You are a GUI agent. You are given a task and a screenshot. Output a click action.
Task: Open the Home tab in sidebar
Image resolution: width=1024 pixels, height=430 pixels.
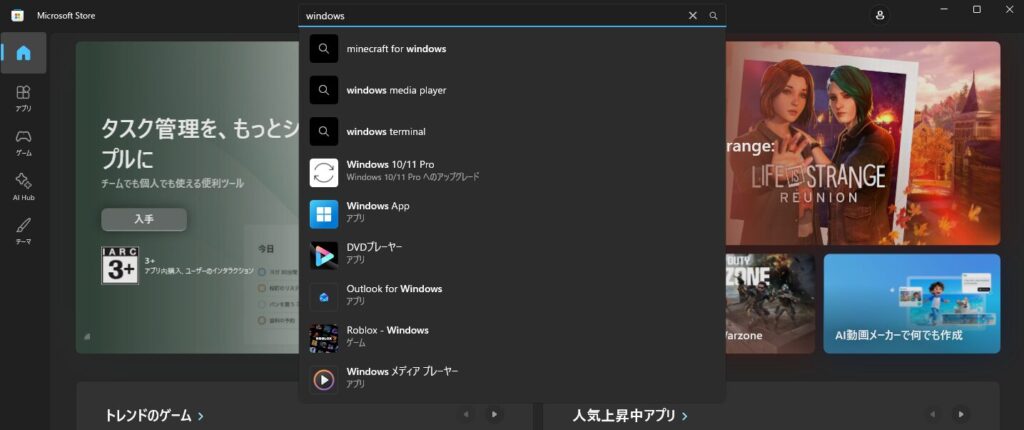tap(23, 53)
